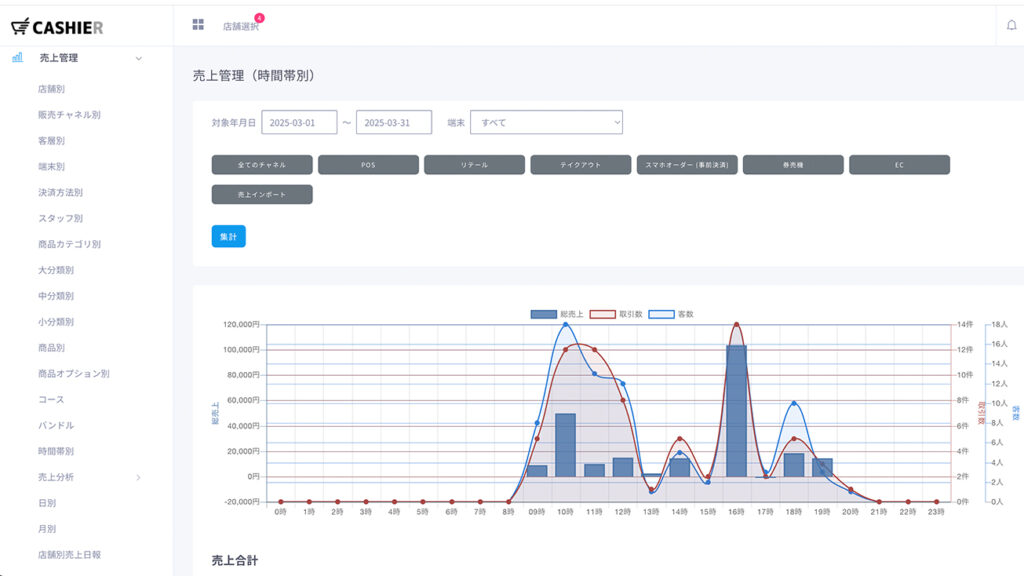Click the start date field 2025-03-01

pos(299,122)
